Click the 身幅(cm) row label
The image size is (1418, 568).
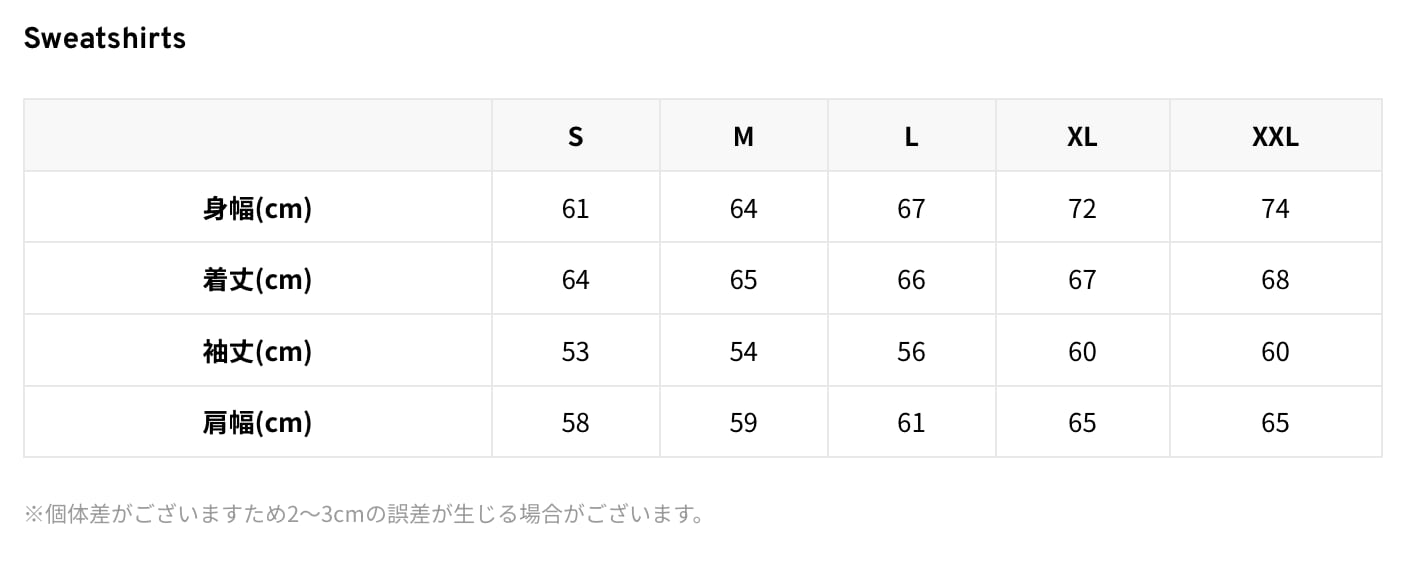click(257, 209)
